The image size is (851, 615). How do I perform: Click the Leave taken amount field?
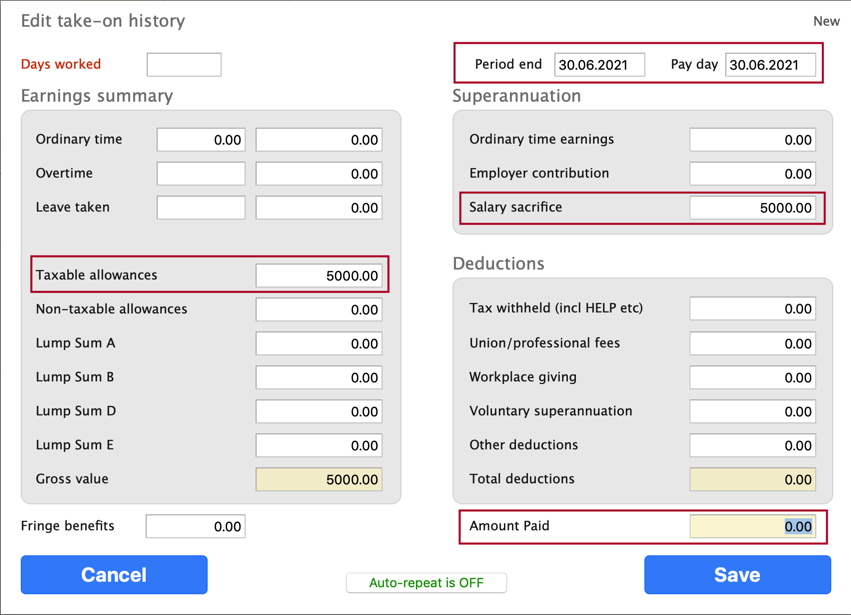pos(319,207)
